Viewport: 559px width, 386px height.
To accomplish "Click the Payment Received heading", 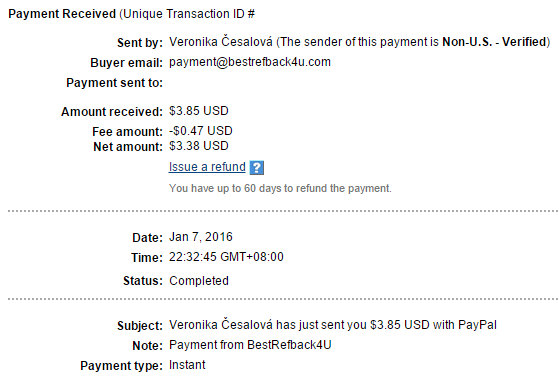I will (x=62, y=14).
